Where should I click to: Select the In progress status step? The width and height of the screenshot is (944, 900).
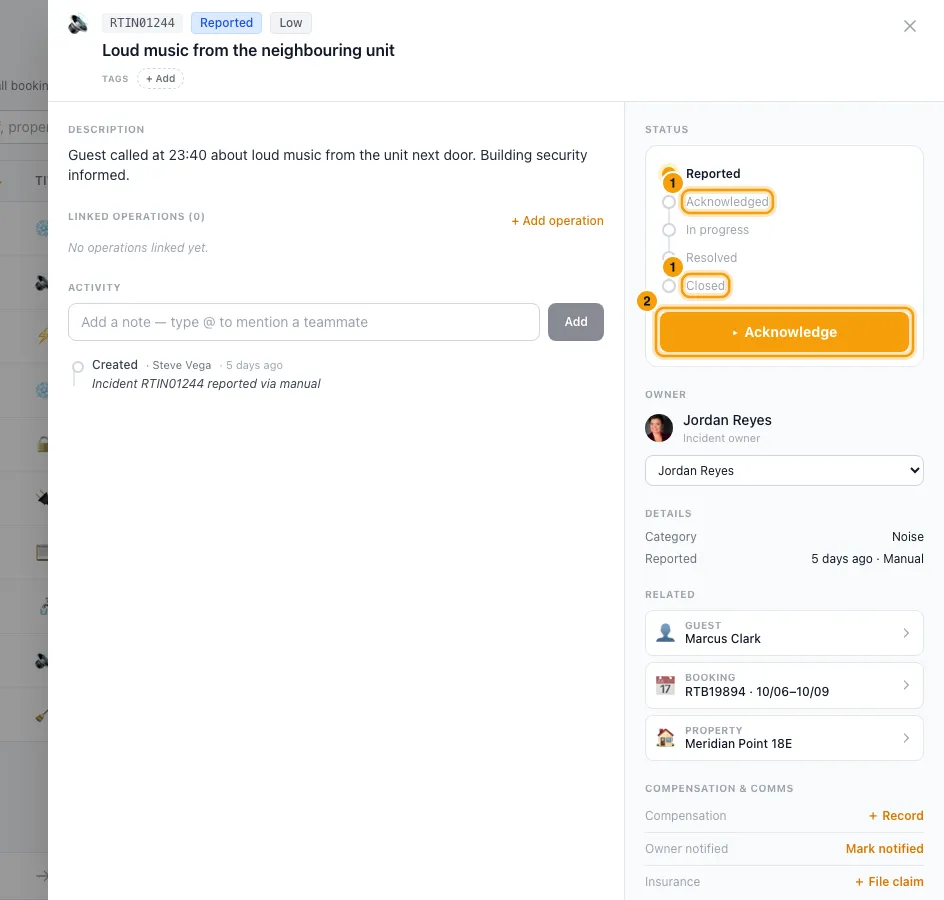point(717,230)
